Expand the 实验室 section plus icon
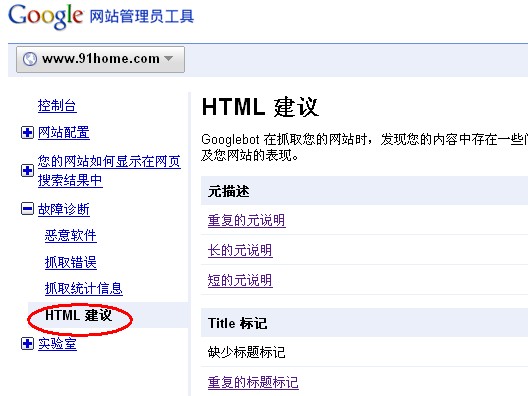Image resolution: width=528 pixels, height=396 pixels. pos(27,344)
